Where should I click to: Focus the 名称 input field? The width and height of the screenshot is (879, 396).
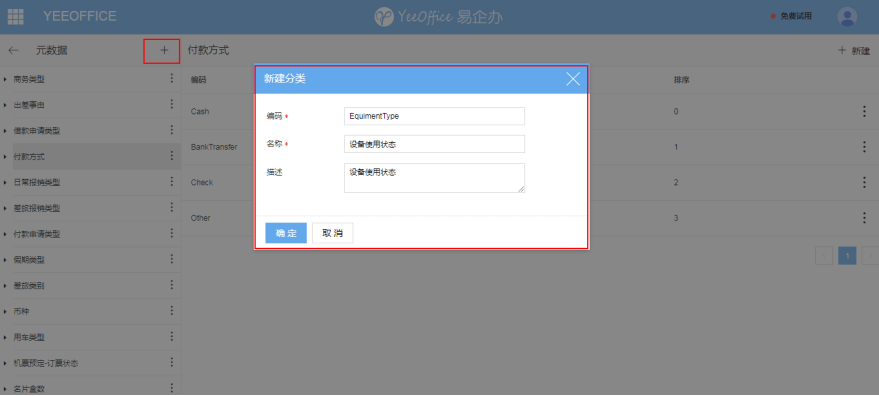point(434,144)
